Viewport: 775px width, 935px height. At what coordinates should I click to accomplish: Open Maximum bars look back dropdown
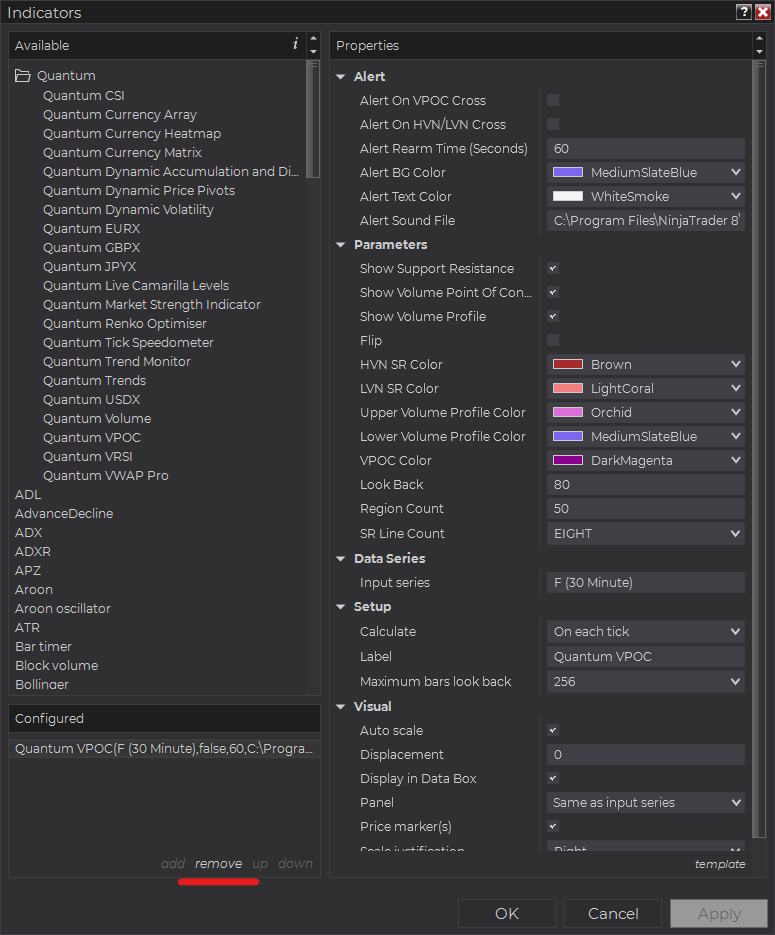[646, 682]
